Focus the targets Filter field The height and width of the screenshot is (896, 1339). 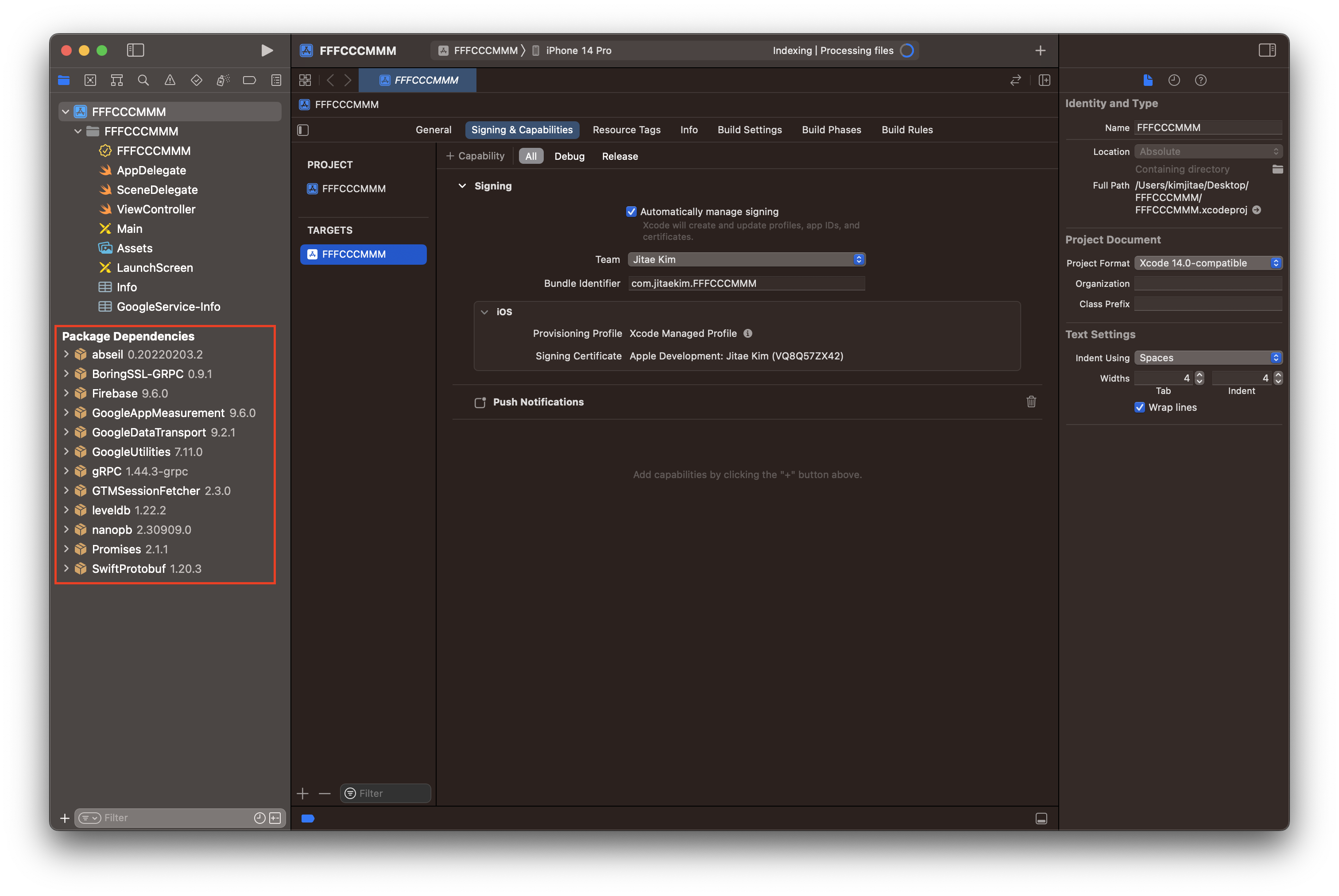(385, 794)
